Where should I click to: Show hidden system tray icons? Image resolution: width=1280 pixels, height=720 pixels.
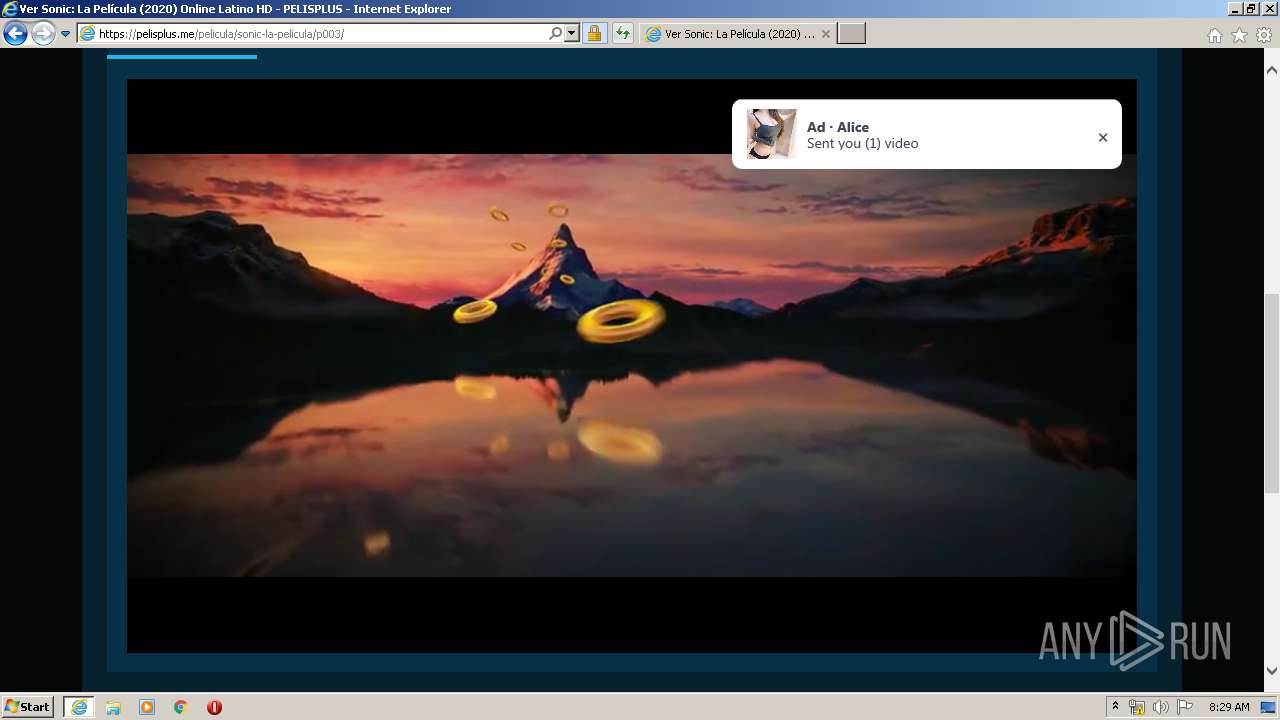coord(1116,707)
